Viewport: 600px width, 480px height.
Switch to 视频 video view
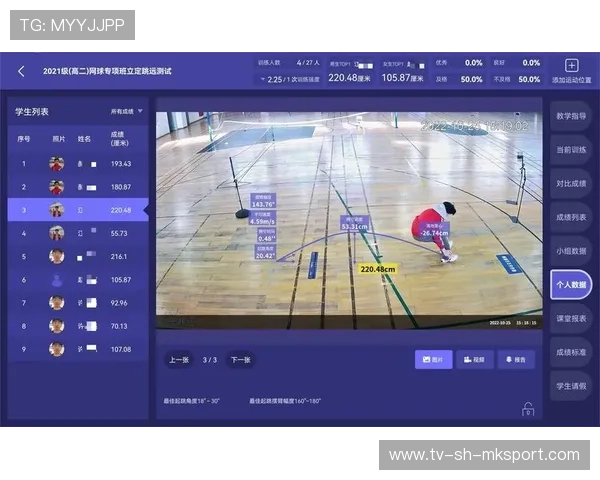pos(475,359)
